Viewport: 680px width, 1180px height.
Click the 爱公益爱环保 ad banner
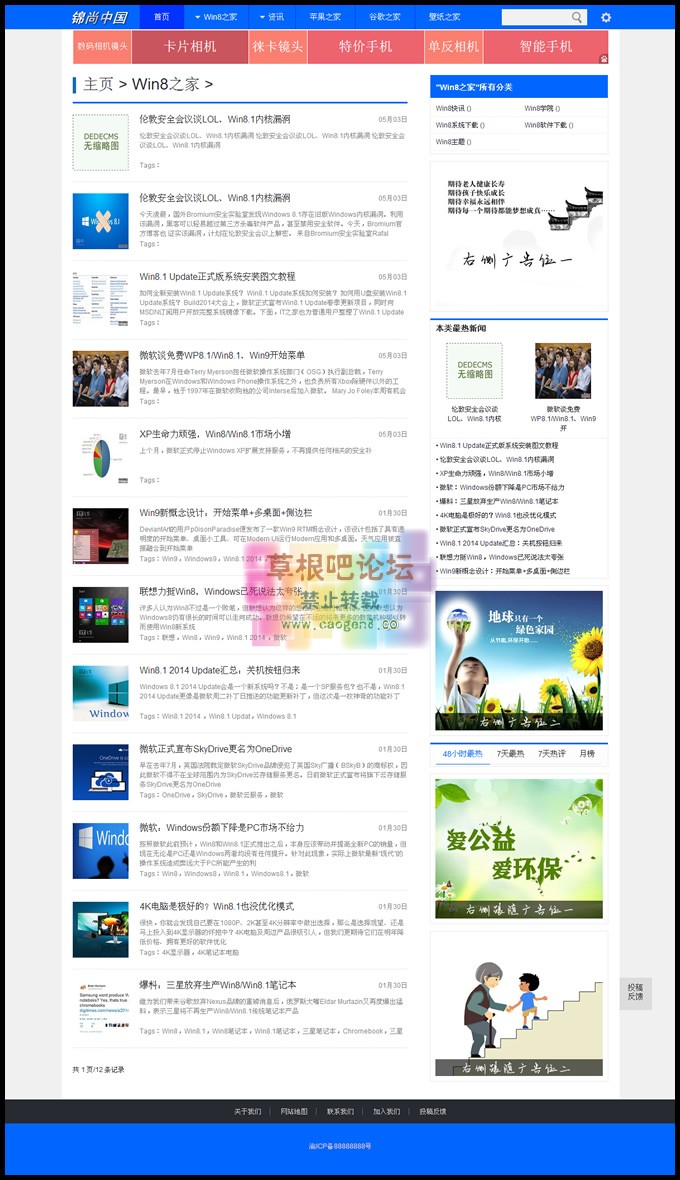(519, 848)
